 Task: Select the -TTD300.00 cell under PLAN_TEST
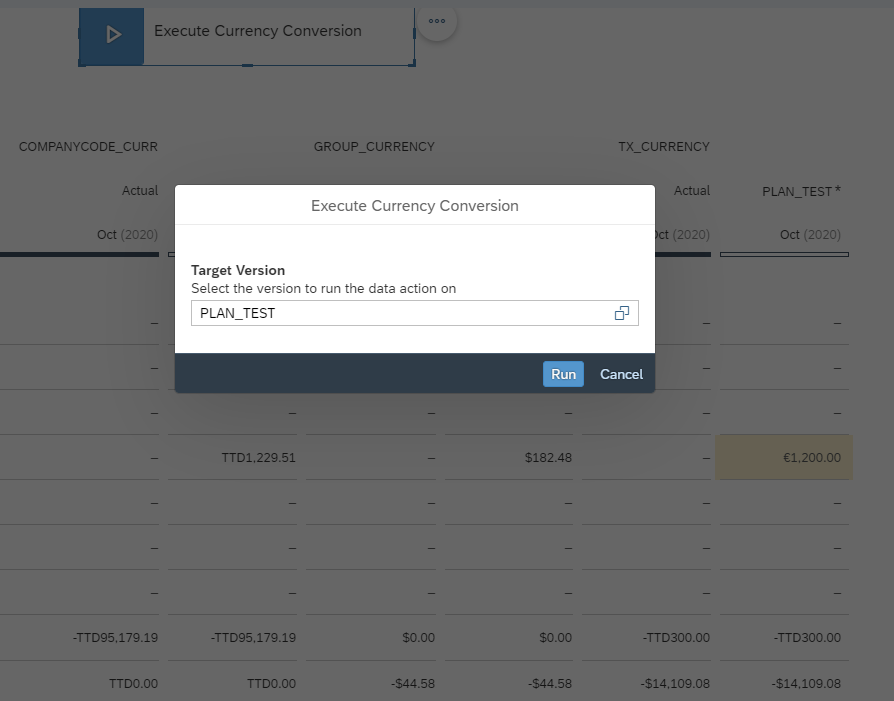pyautogui.click(x=807, y=638)
